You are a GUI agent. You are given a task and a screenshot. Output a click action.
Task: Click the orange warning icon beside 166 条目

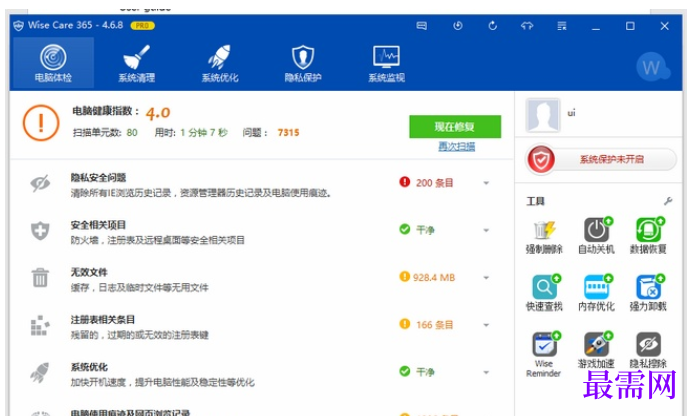[x=404, y=324]
